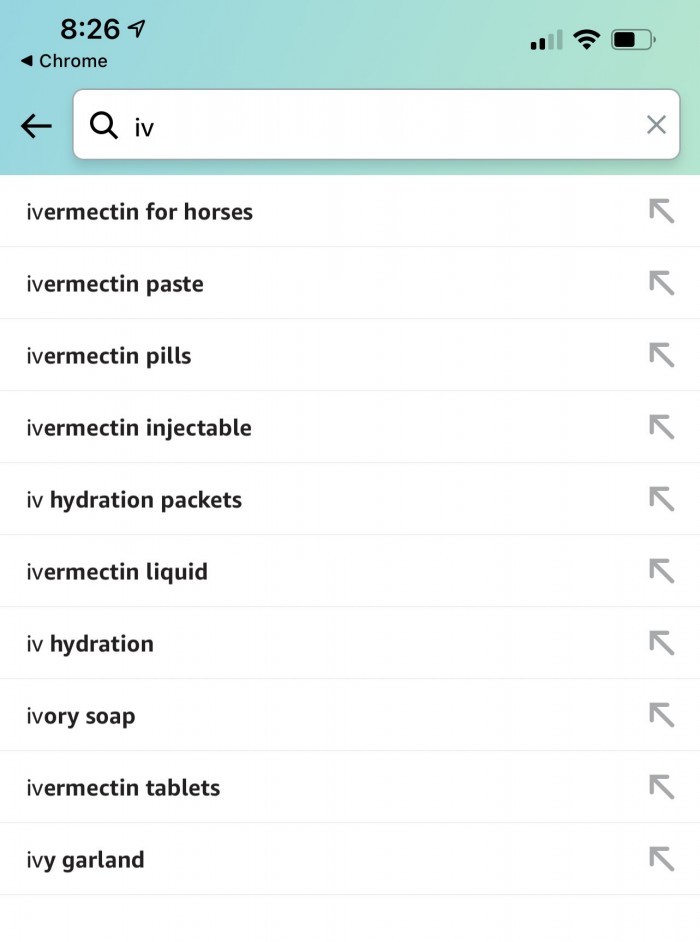The image size is (700, 942).
Task: Tap the back arrow beside the search bar
Action: pyautogui.click(x=36, y=125)
